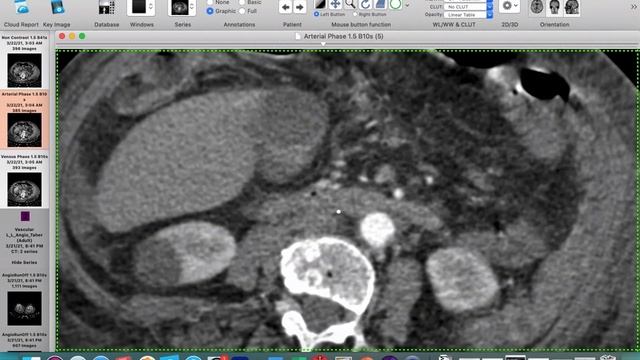Open the Database window icon
Viewport: 640px width, 360px height.
tap(107, 7)
